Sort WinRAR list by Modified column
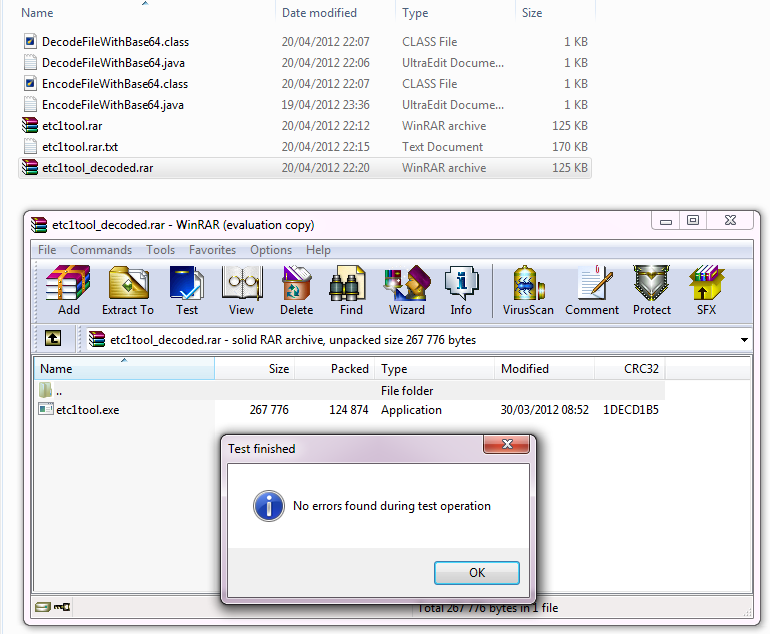Screen dimensions: 770x634 pos(544,368)
